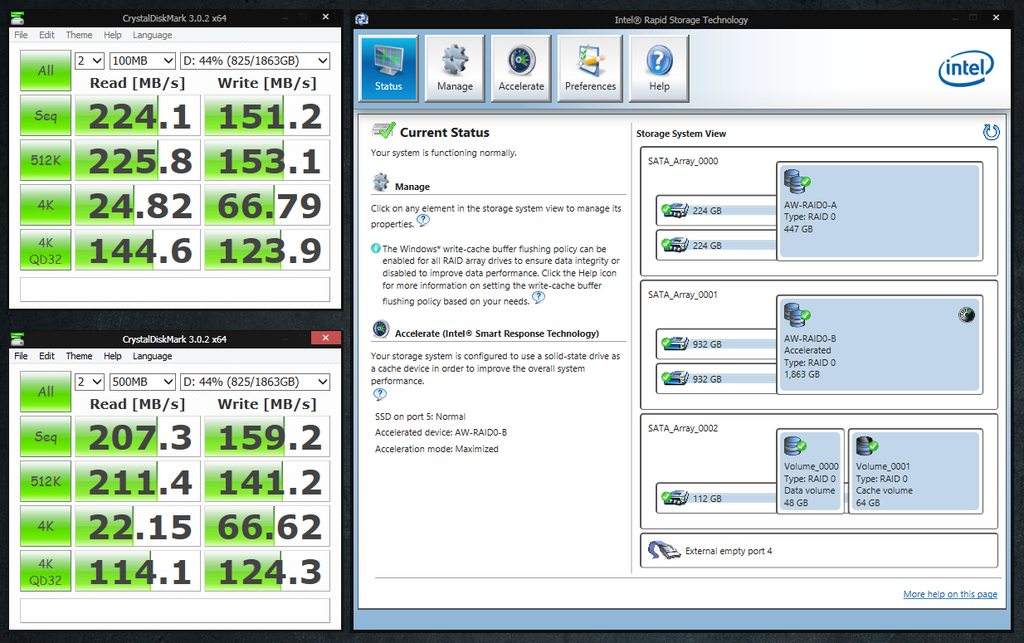This screenshot has height=643, width=1024.
Task: Select the AW-RAID0-A volume icon
Action: pyautogui.click(x=796, y=182)
